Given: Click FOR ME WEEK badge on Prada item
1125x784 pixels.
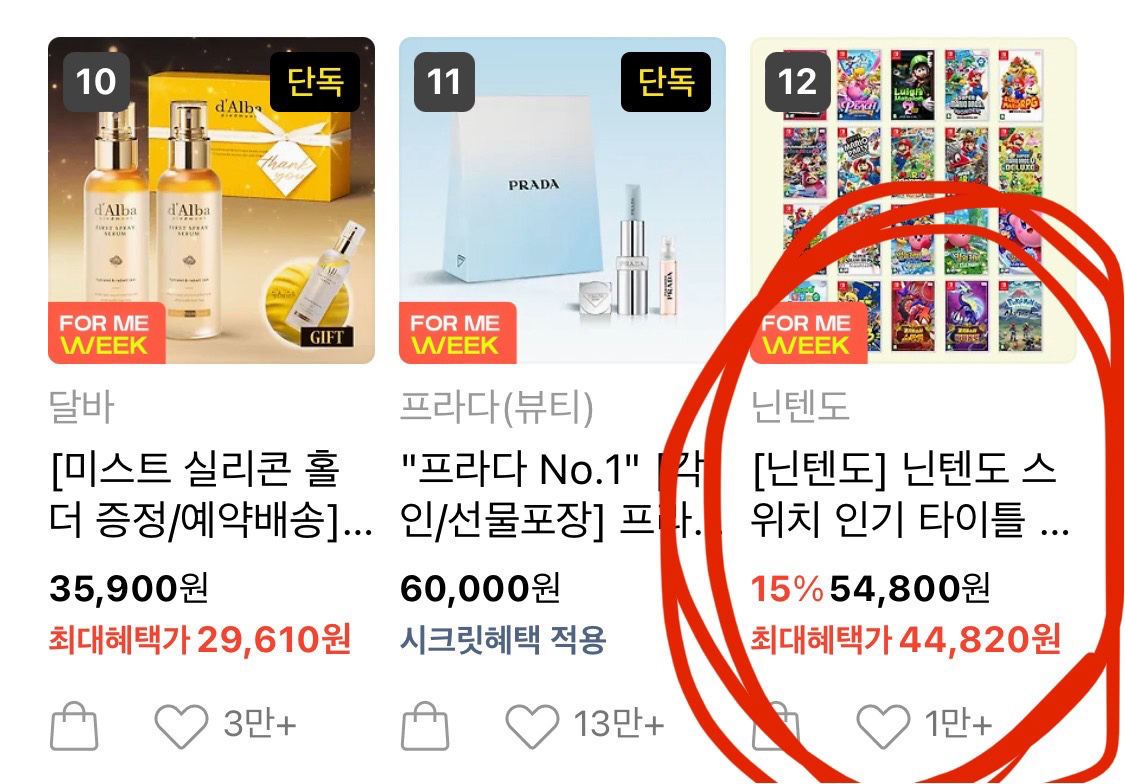Looking at the screenshot, I should 458,334.
